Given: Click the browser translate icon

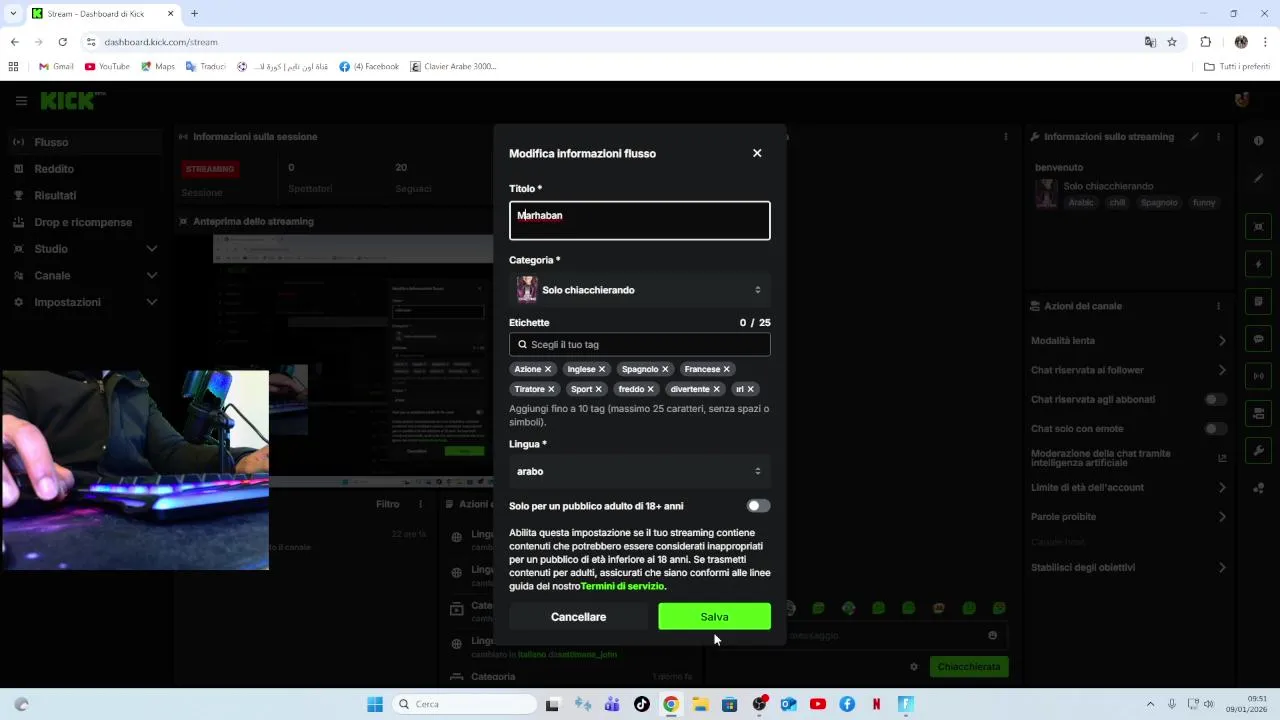Looking at the screenshot, I should (x=1150, y=42).
